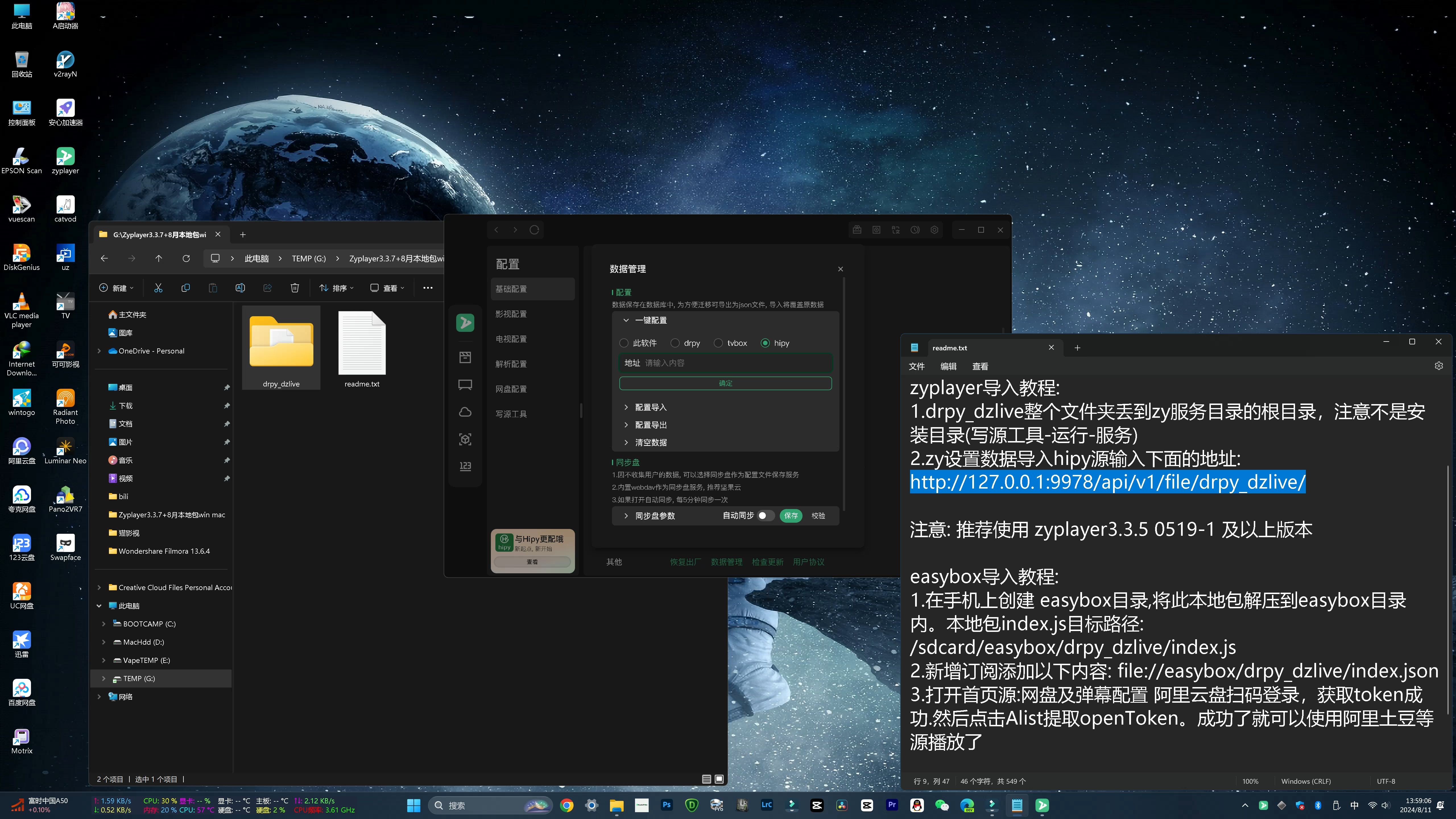The height and width of the screenshot is (819, 1456).
Task: Open Chrome from the taskbar
Action: click(566, 805)
